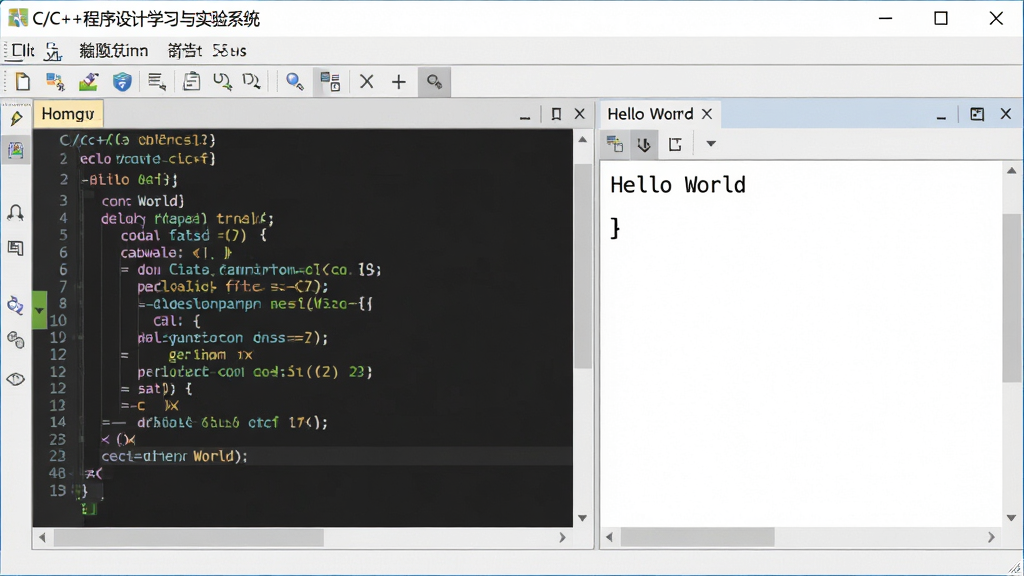Image resolution: width=1024 pixels, height=576 pixels.
Task: Click the code line containing 'cal: {'
Action: pyautogui.click(x=176, y=321)
